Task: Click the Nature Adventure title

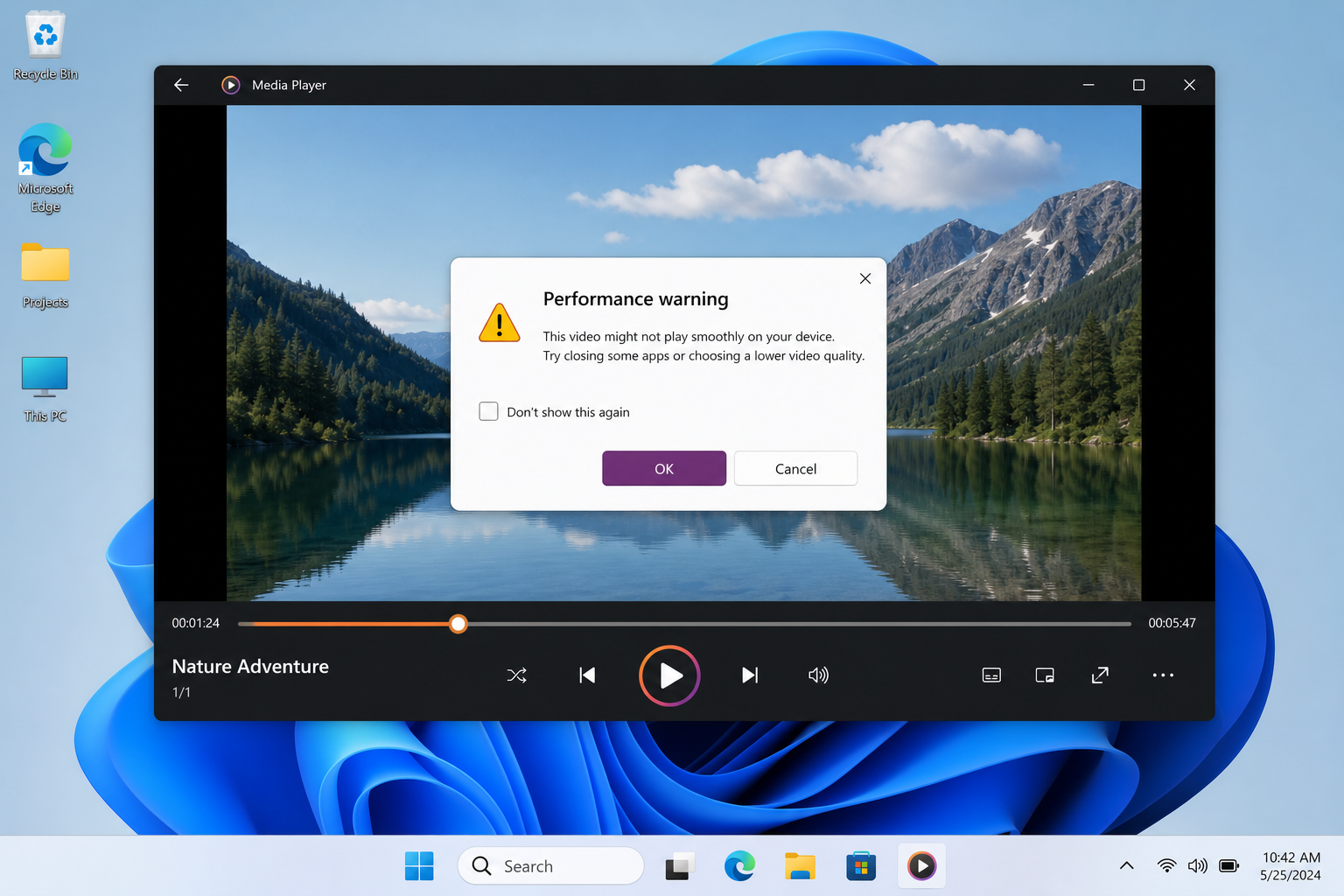Action: pos(250,667)
